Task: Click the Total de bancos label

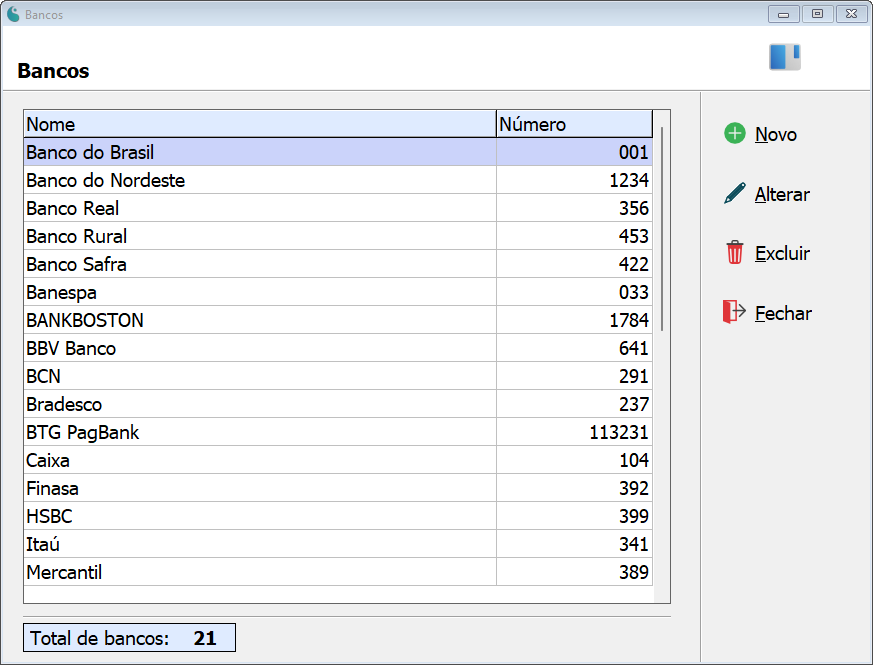Action: pyautogui.click(x=99, y=638)
